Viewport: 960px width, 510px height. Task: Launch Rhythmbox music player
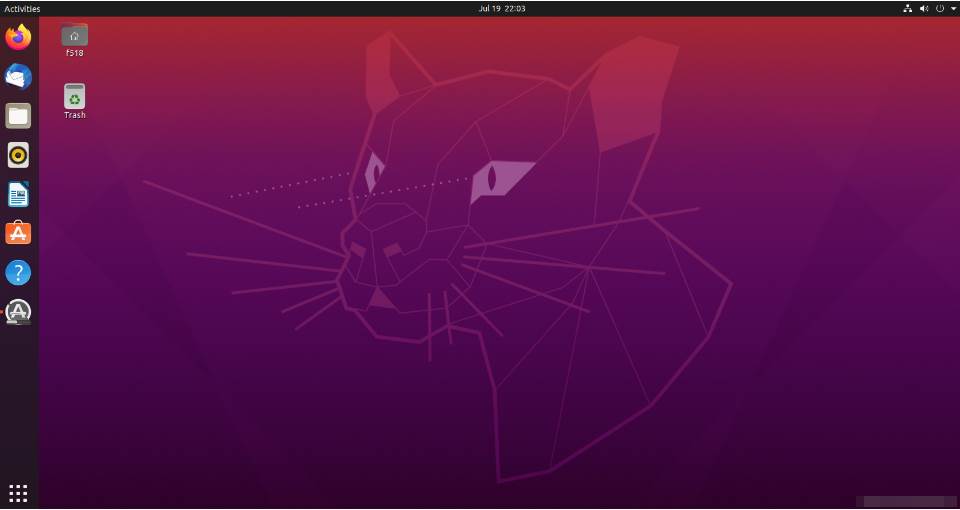click(18, 155)
